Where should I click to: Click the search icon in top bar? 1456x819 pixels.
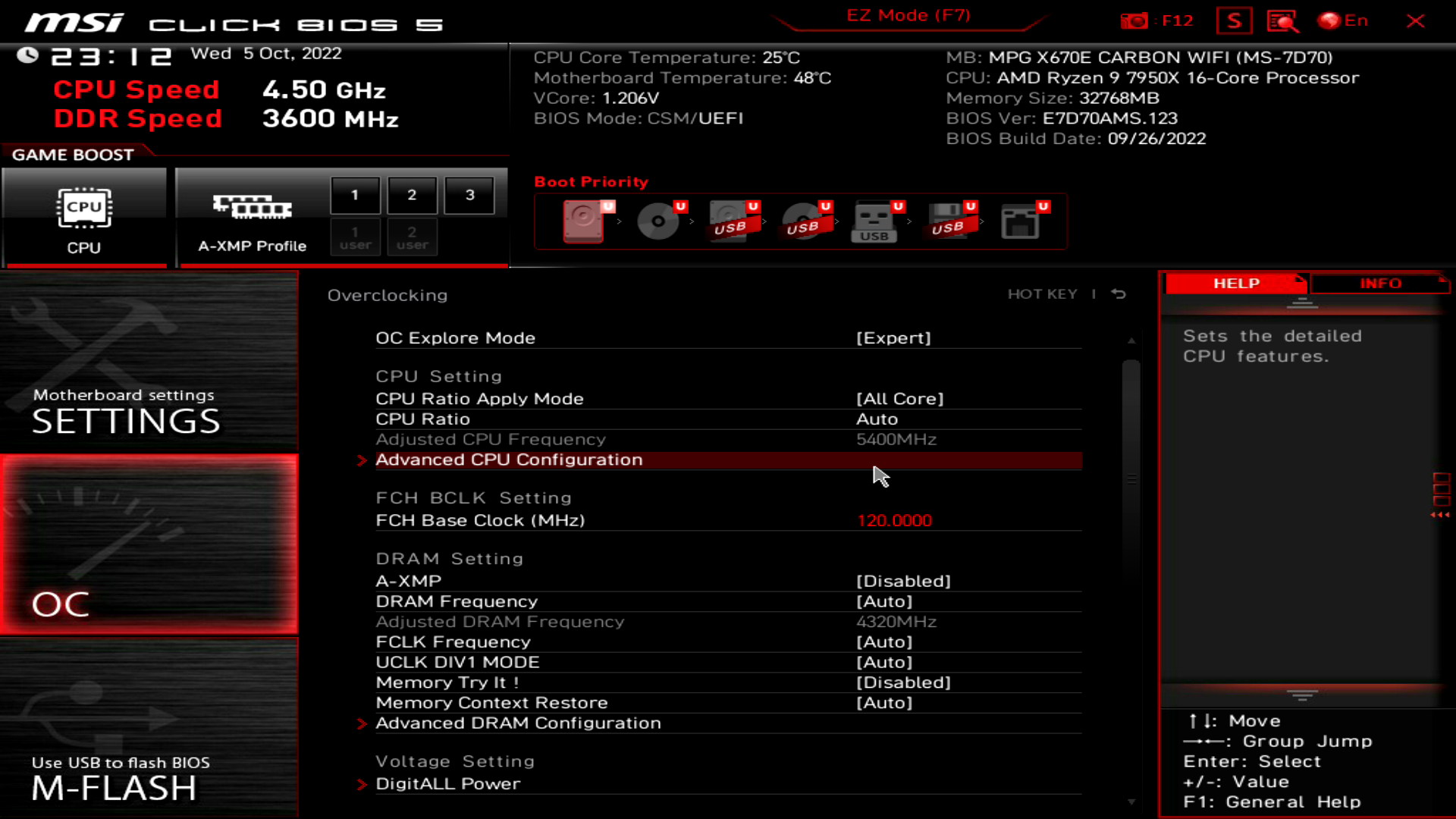[1287, 21]
